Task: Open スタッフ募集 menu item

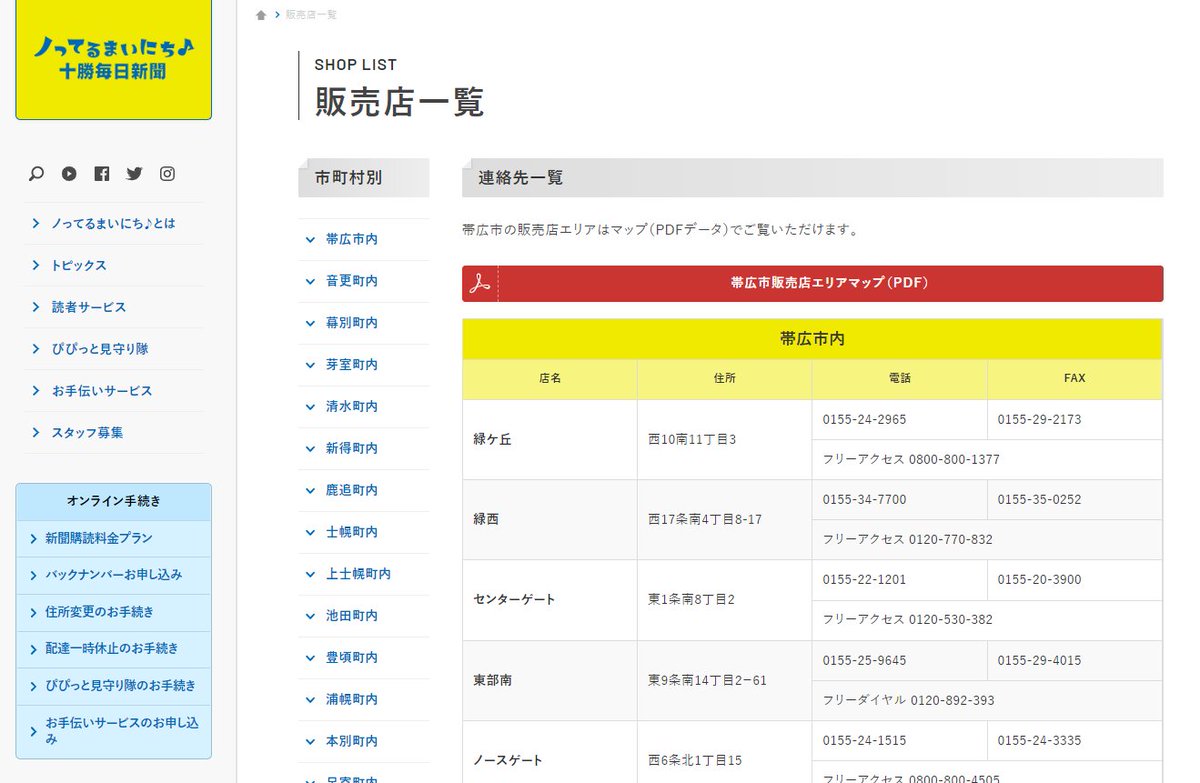Action: 114,433
